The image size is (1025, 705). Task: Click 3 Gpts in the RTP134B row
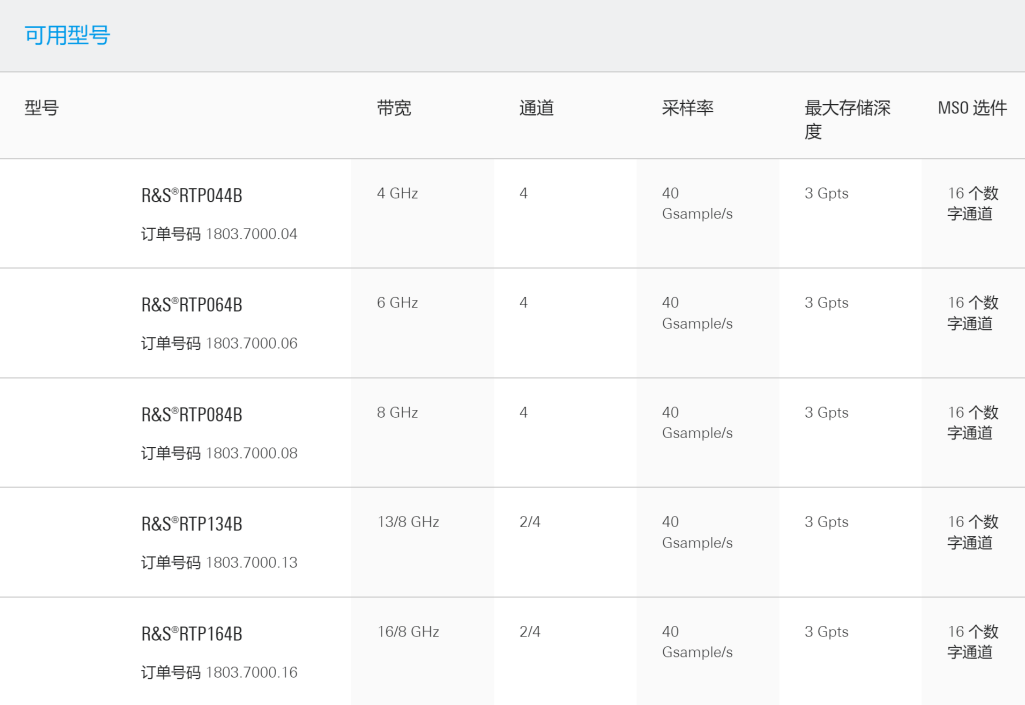click(826, 522)
